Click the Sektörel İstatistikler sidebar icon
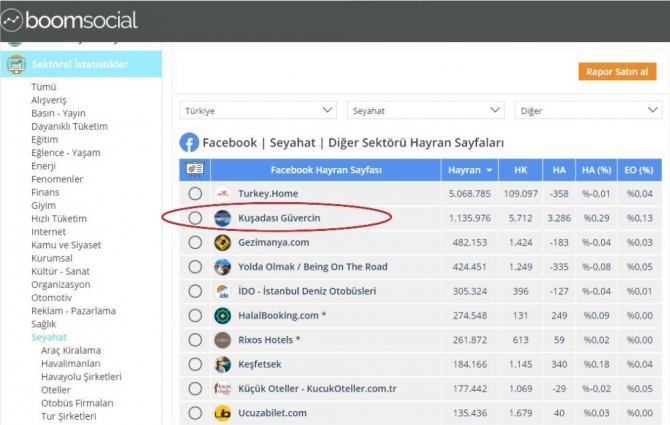This screenshot has width=670, height=425. pyautogui.click(x=16, y=65)
